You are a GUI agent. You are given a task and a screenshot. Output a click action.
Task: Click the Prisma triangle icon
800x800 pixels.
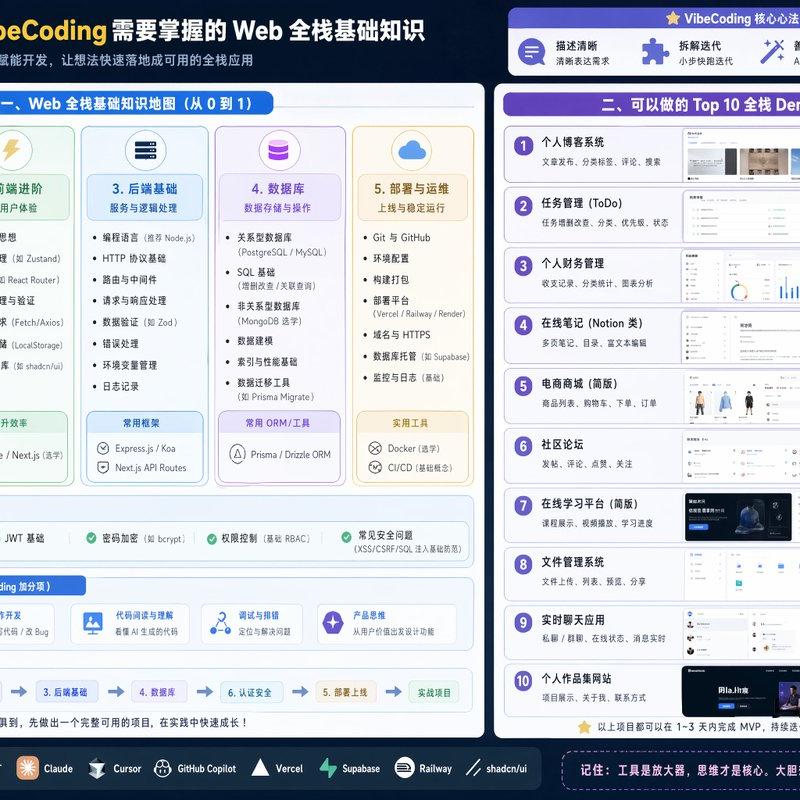(x=237, y=454)
